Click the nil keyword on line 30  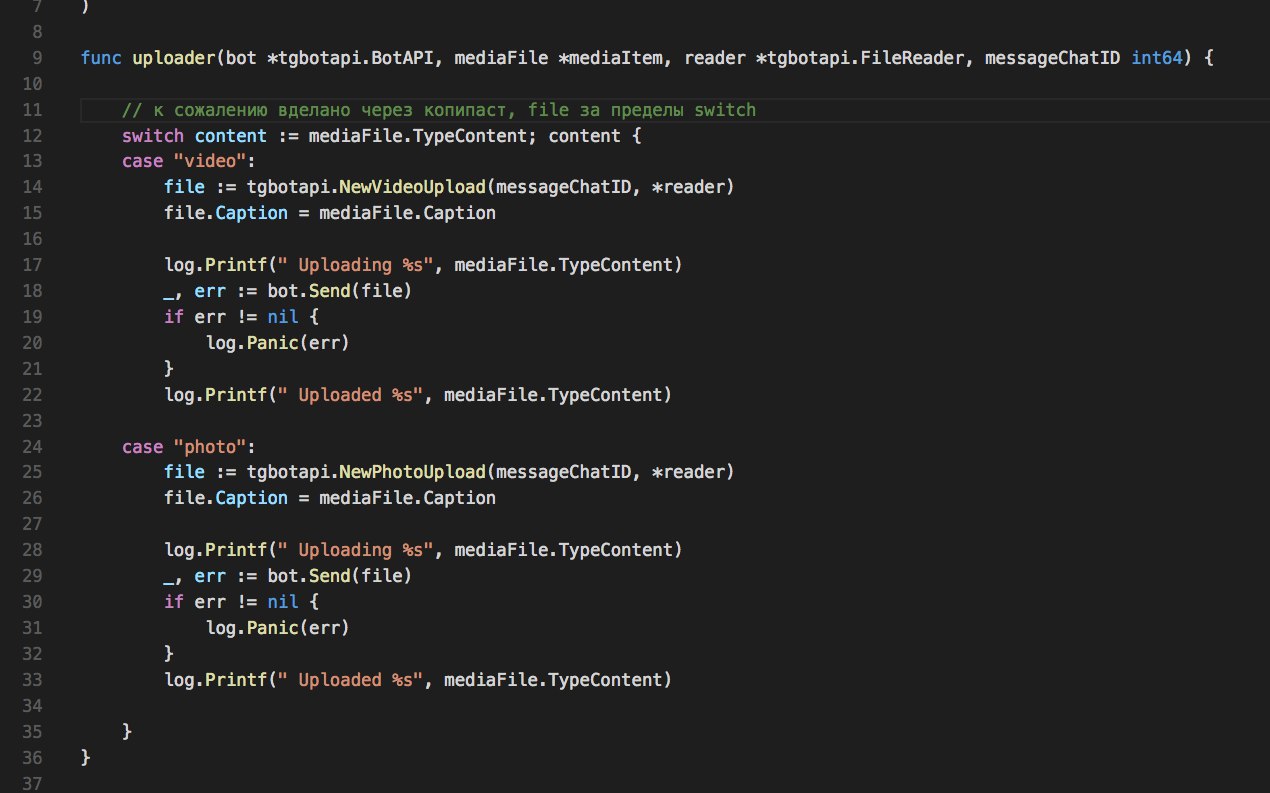click(280, 602)
